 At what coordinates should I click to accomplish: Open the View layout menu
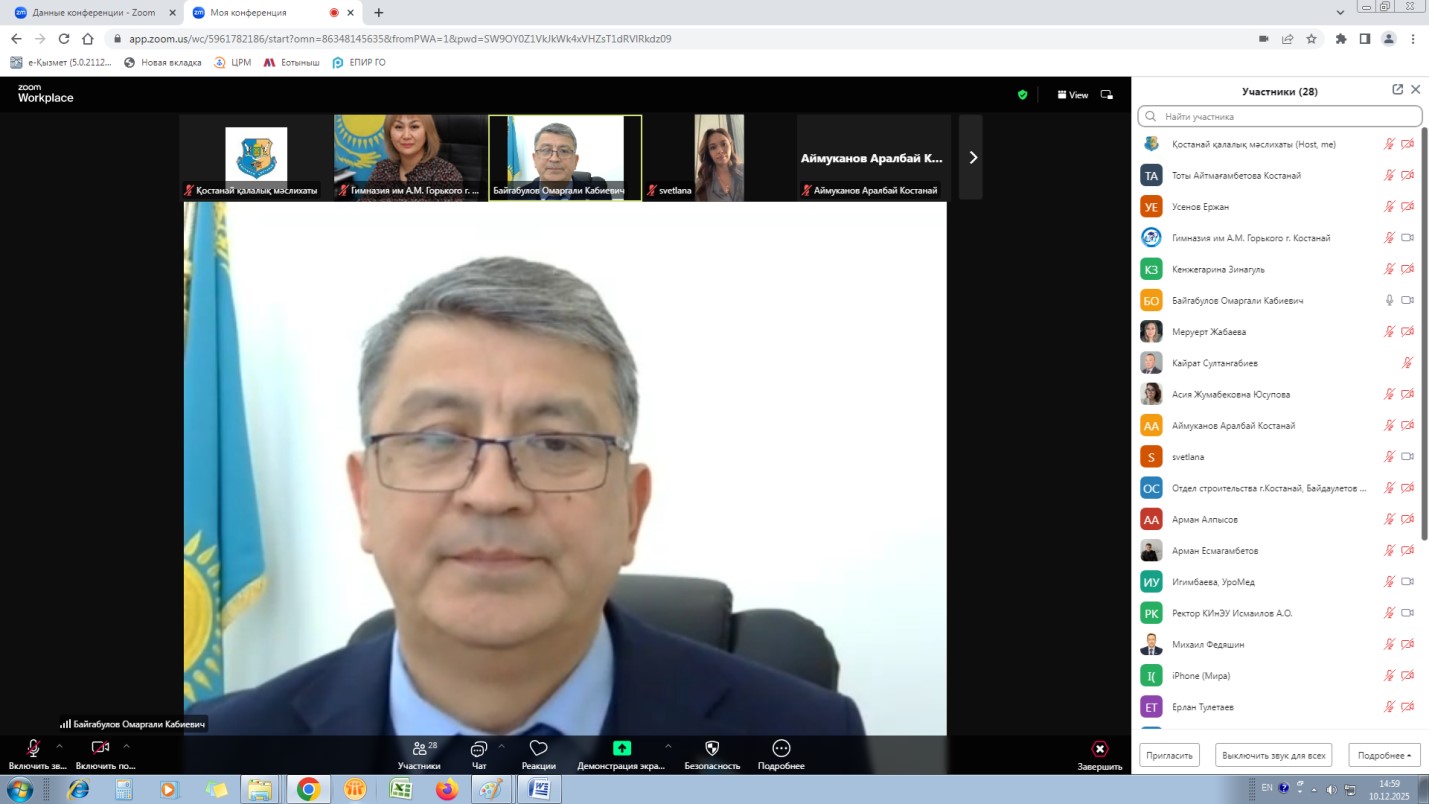click(1073, 95)
